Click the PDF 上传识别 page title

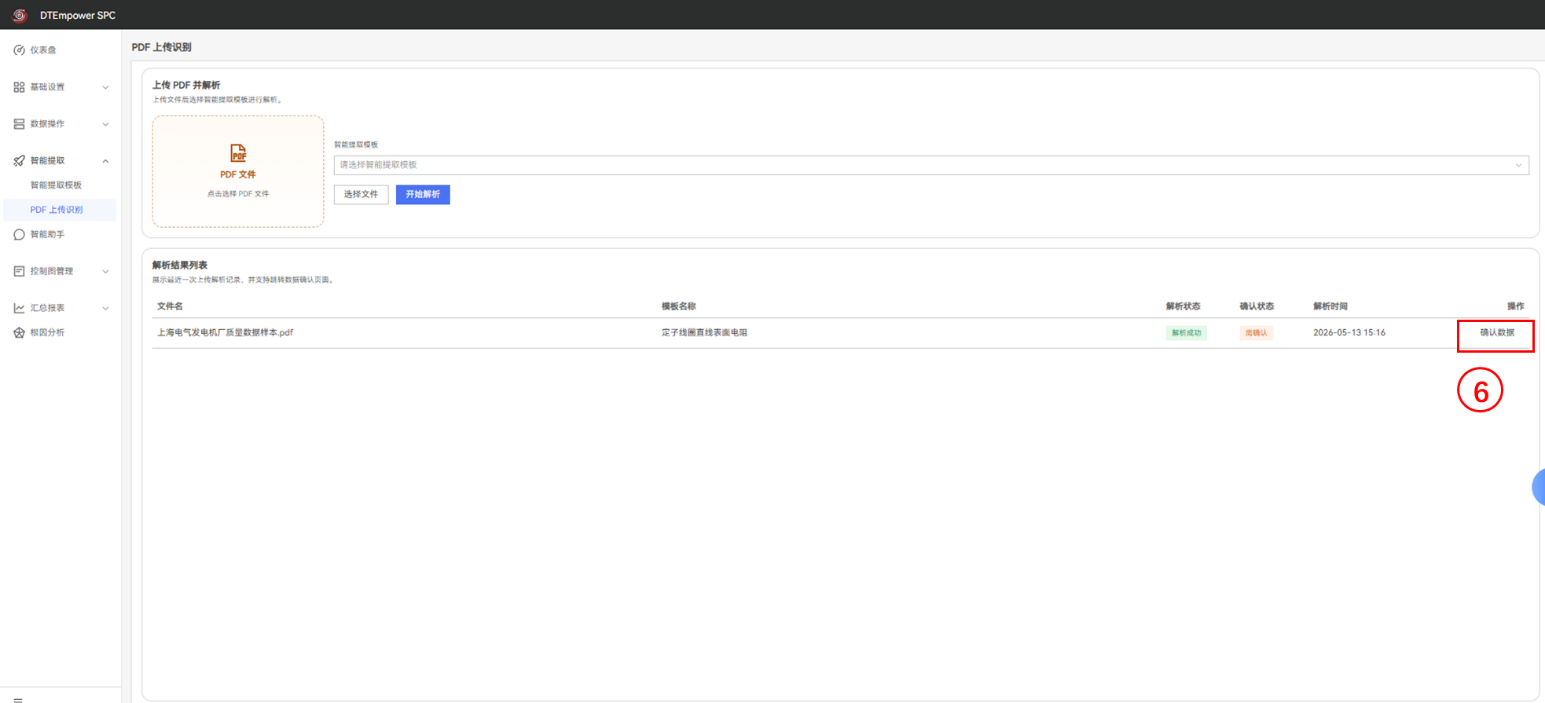(162, 47)
